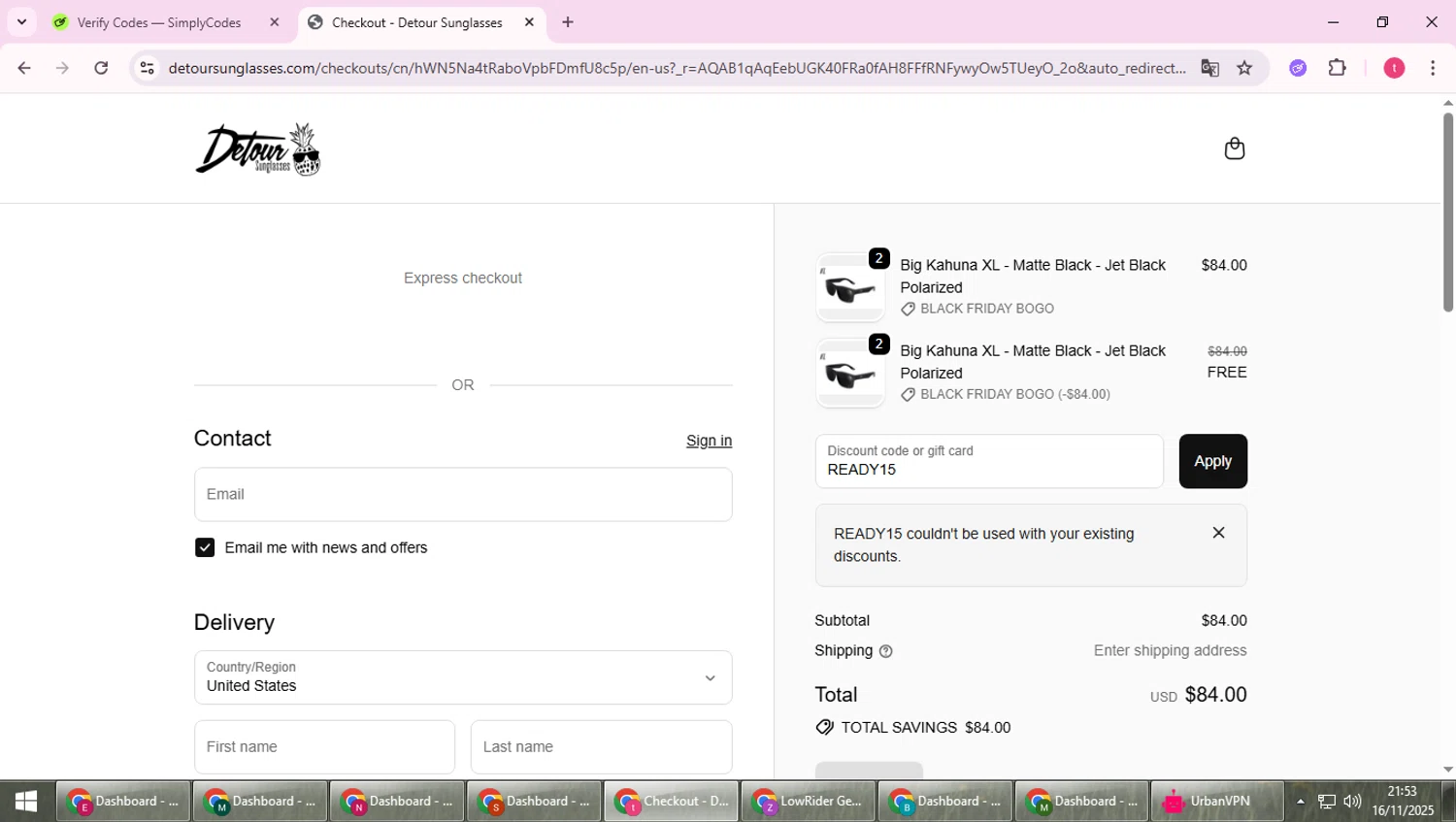Toggle Email me with news and offers
This screenshot has height=822, width=1456.
tap(205, 548)
